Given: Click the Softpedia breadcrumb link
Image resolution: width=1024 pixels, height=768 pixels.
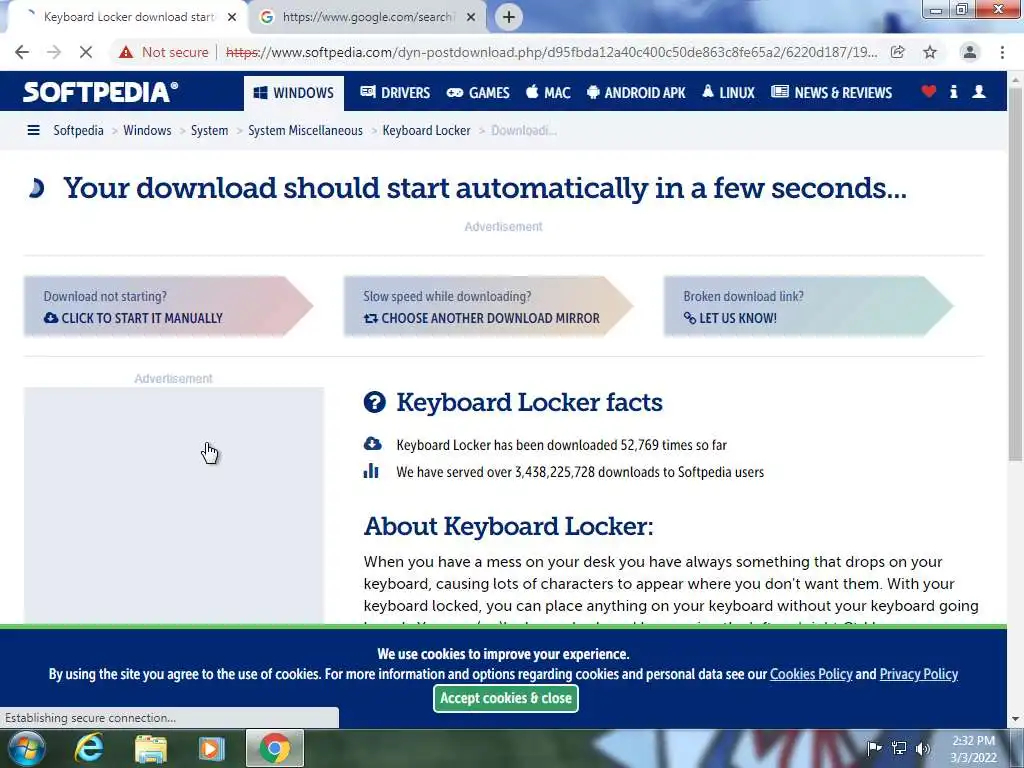Looking at the screenshot, I should [x=78, y=131].
